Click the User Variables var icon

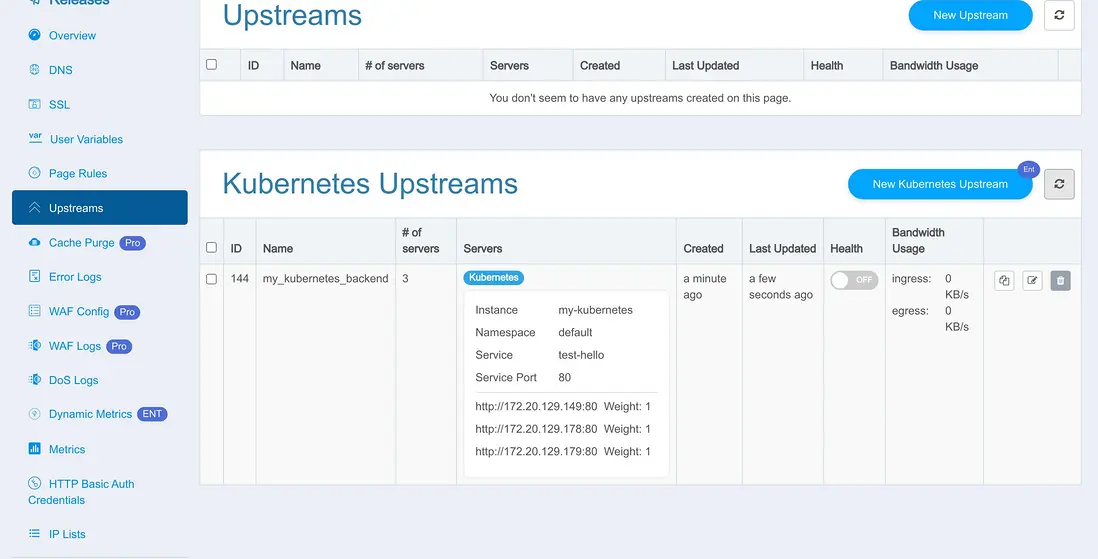tap(35, 138)
